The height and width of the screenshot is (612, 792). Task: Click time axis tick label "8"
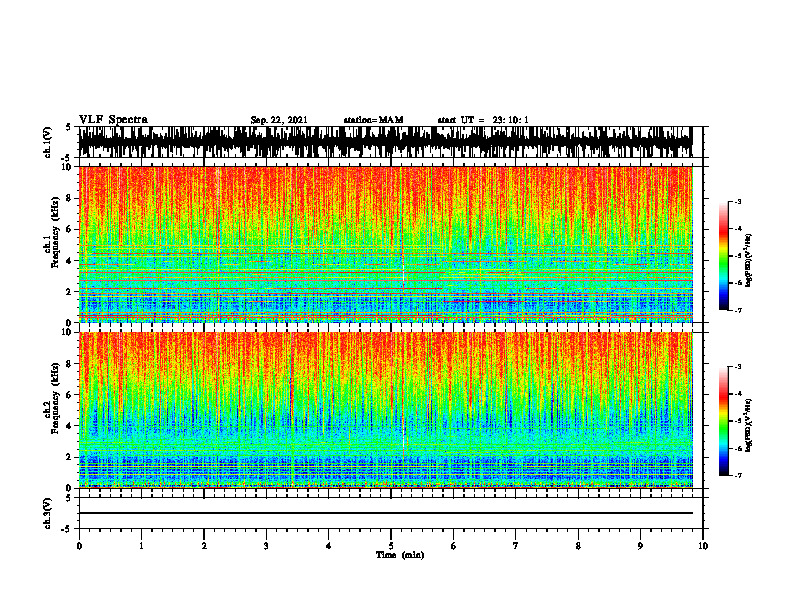578,546
